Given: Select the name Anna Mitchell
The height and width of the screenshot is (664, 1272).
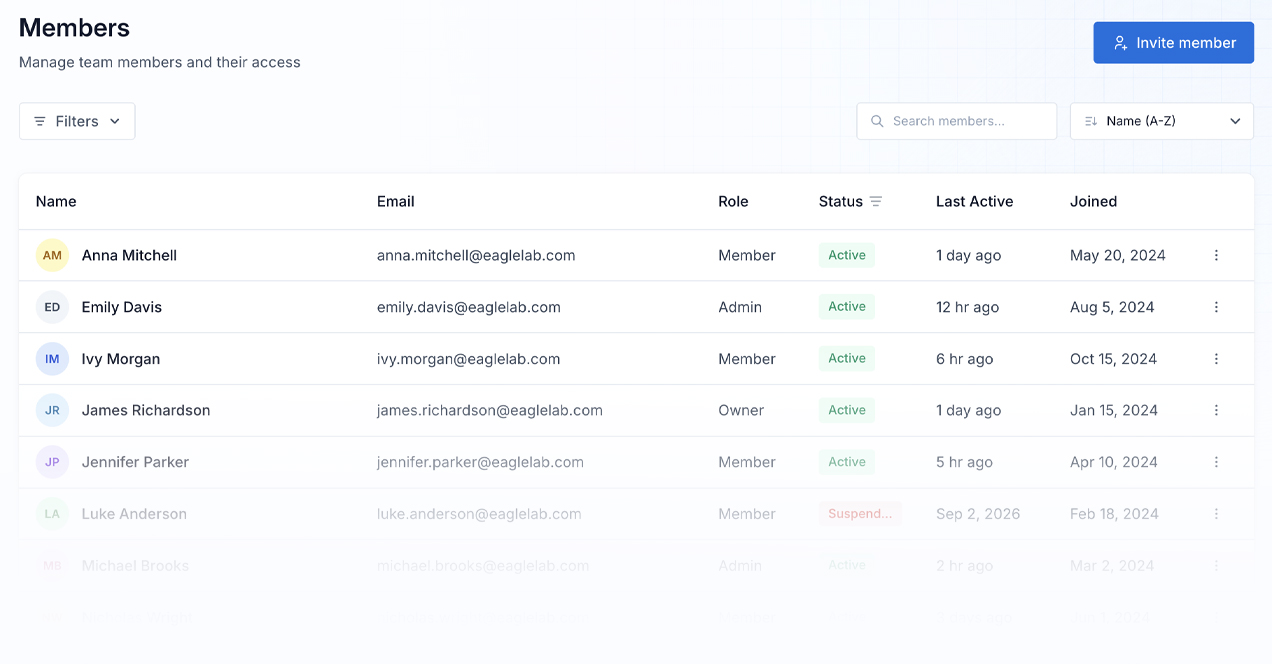Looking at the screenshot, I should click(129, 255).
